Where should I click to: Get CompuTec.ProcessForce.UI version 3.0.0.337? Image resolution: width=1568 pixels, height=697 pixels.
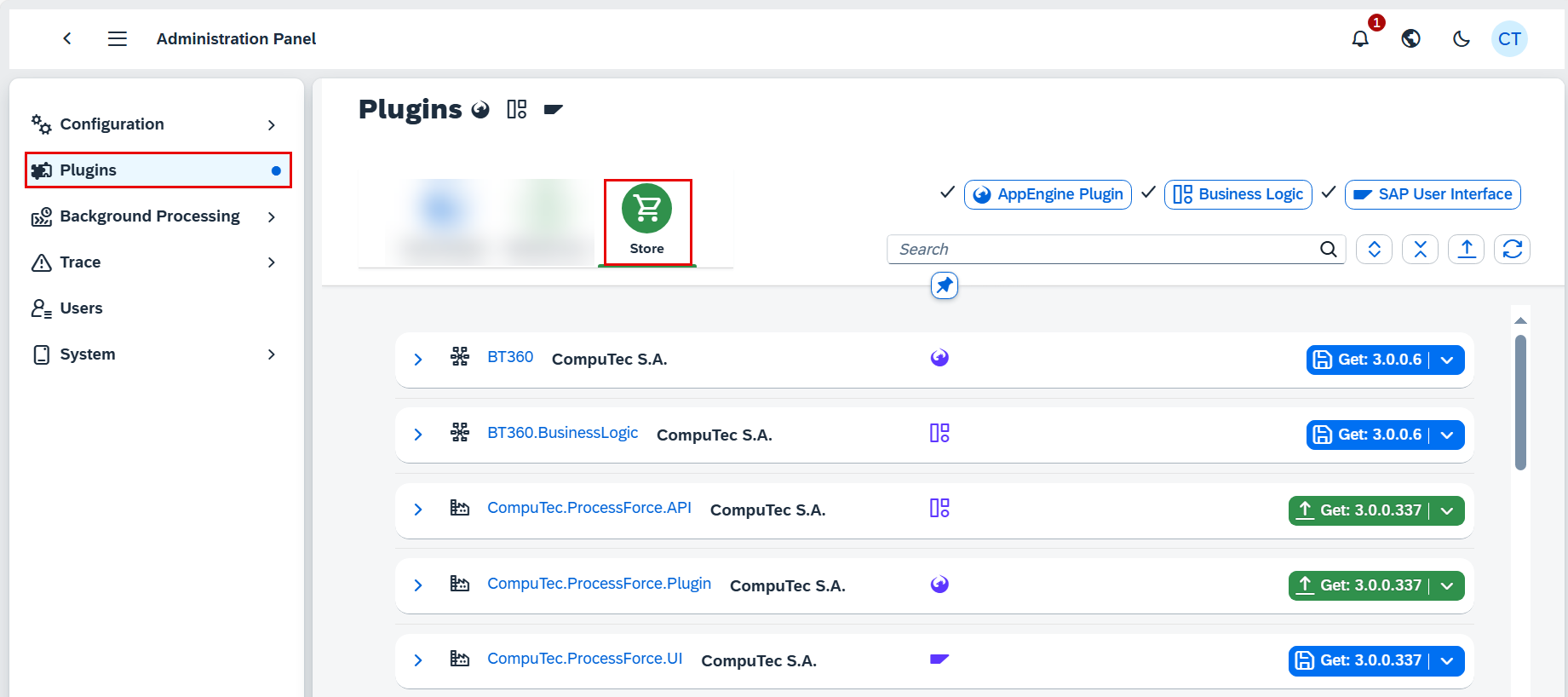click(x=1359, y=660)
